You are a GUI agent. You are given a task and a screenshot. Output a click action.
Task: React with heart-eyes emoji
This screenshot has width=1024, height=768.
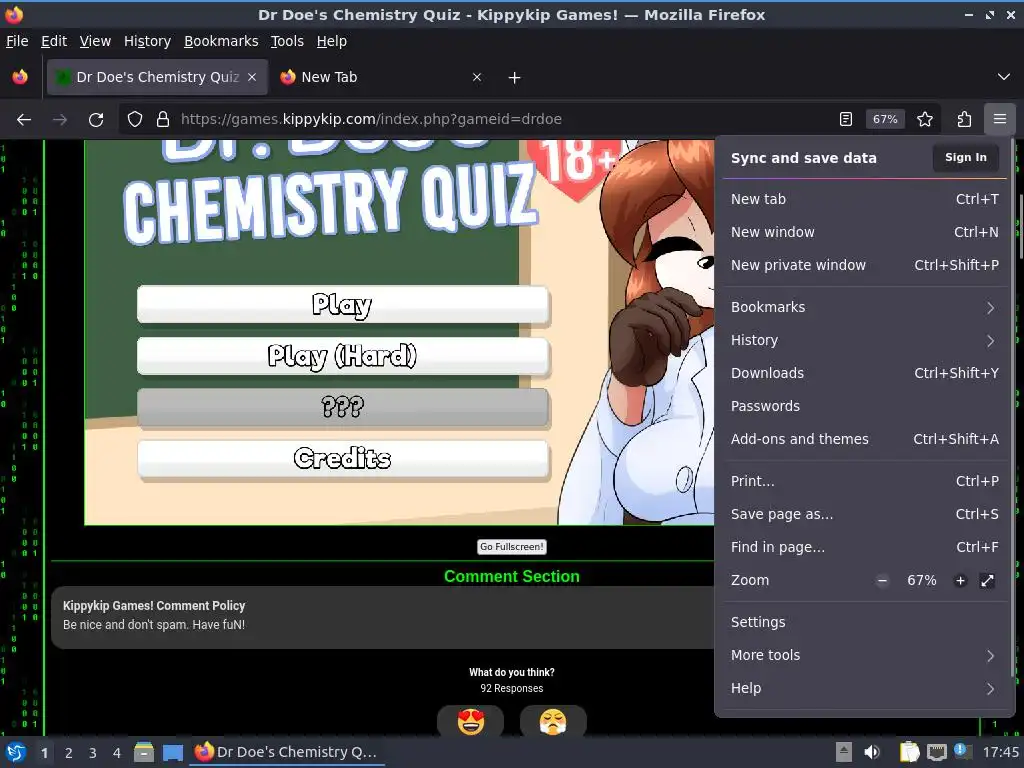[470, 722]
